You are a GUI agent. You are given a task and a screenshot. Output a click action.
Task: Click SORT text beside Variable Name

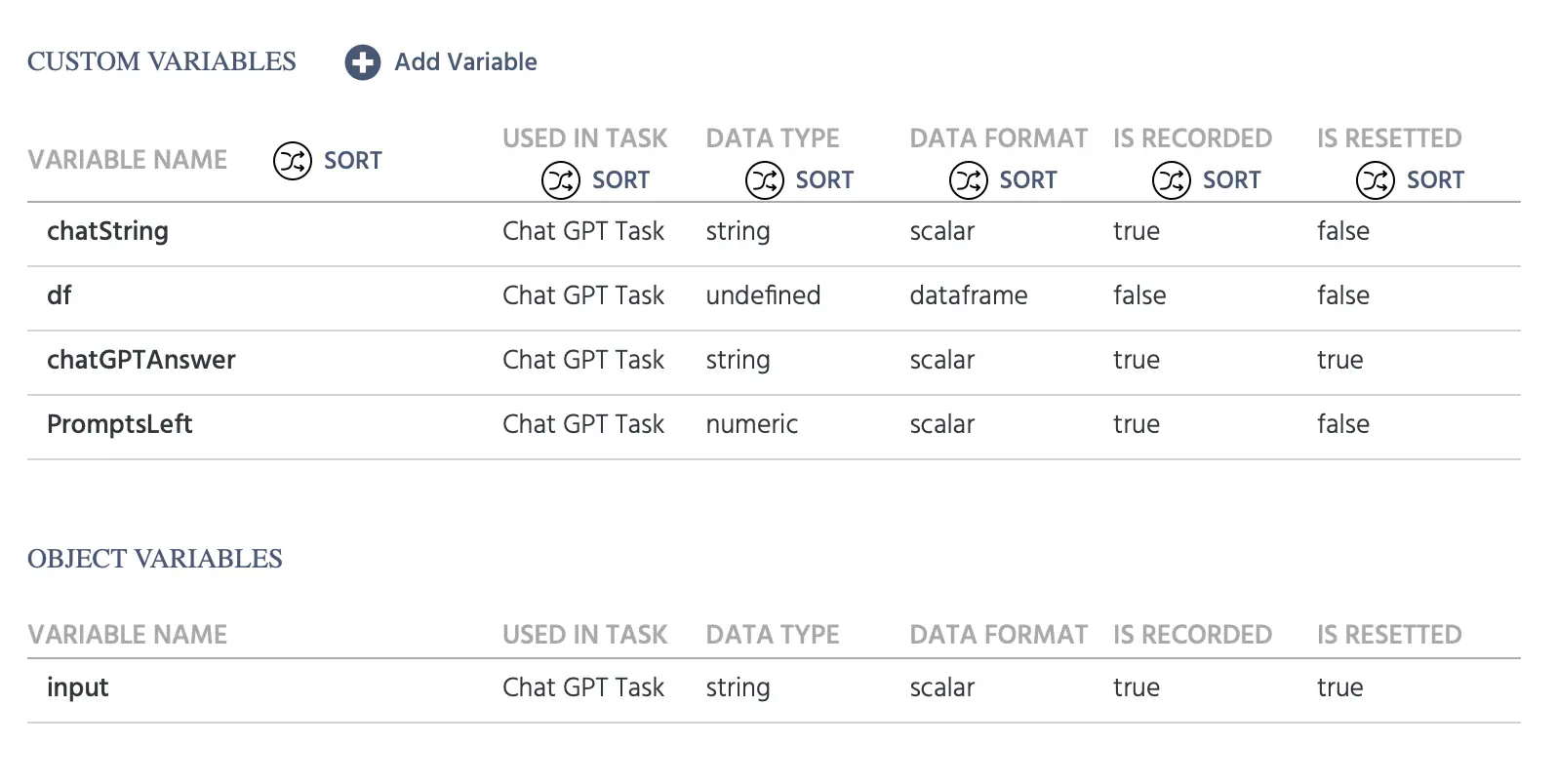pyautogui.click(x=353, y=161)
